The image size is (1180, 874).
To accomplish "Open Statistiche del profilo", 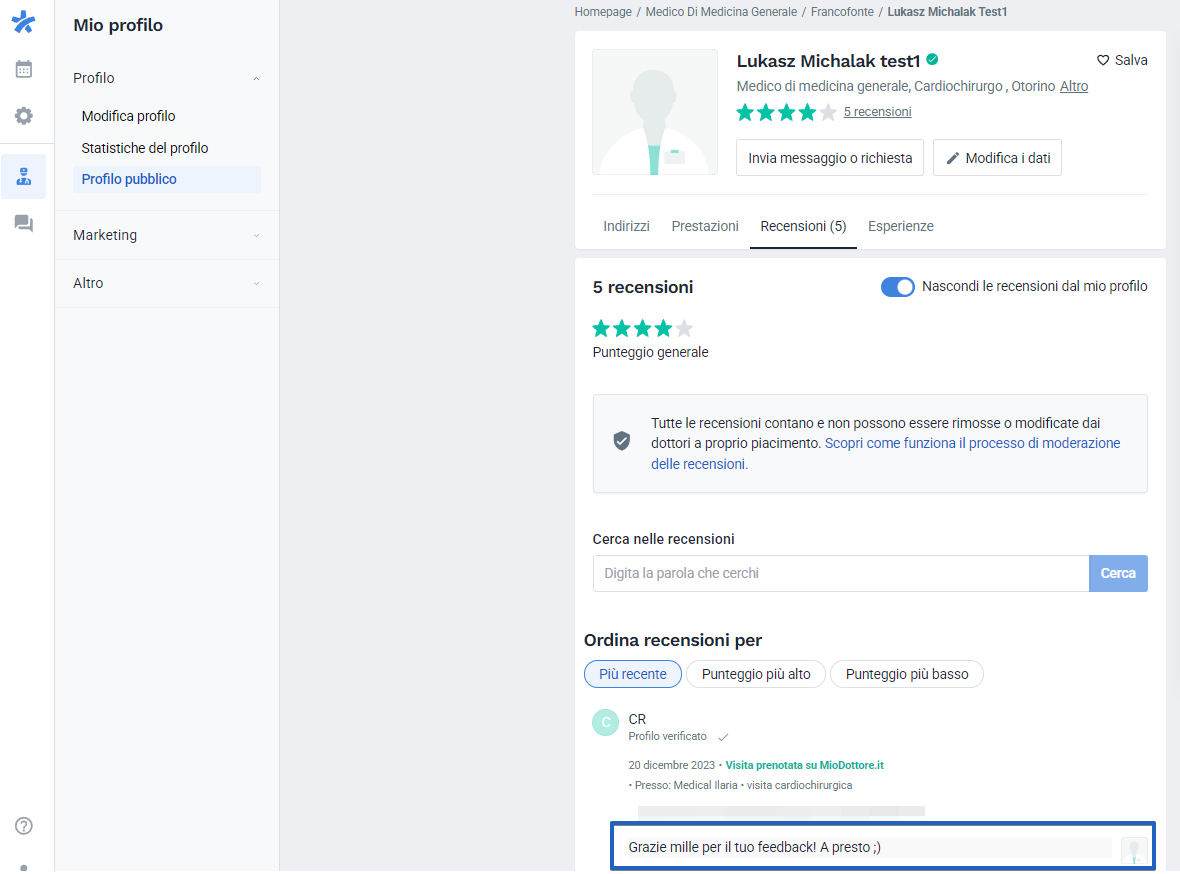I will 144,148.
